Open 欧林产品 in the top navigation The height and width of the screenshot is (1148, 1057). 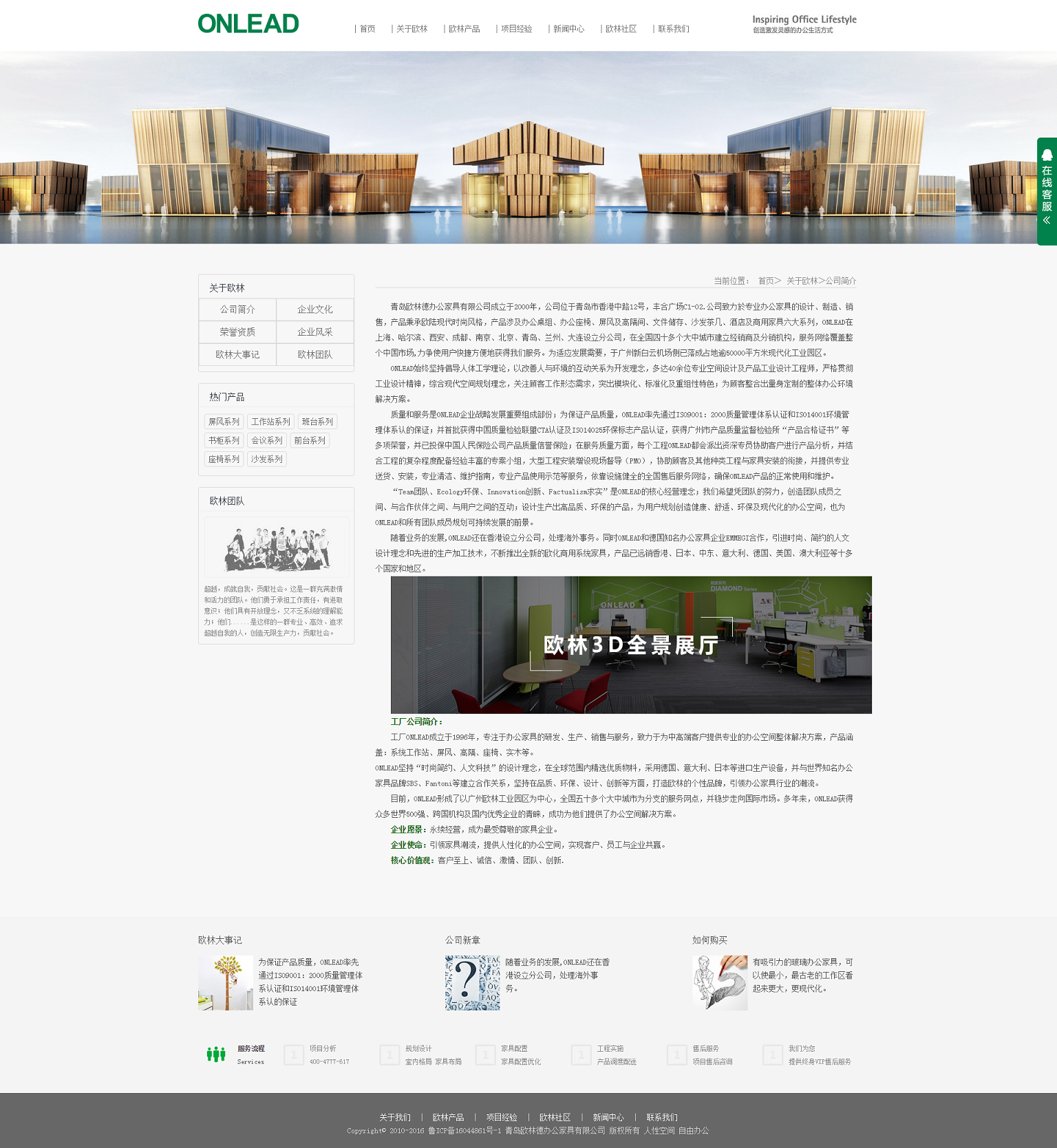click(x=464, y=29)
